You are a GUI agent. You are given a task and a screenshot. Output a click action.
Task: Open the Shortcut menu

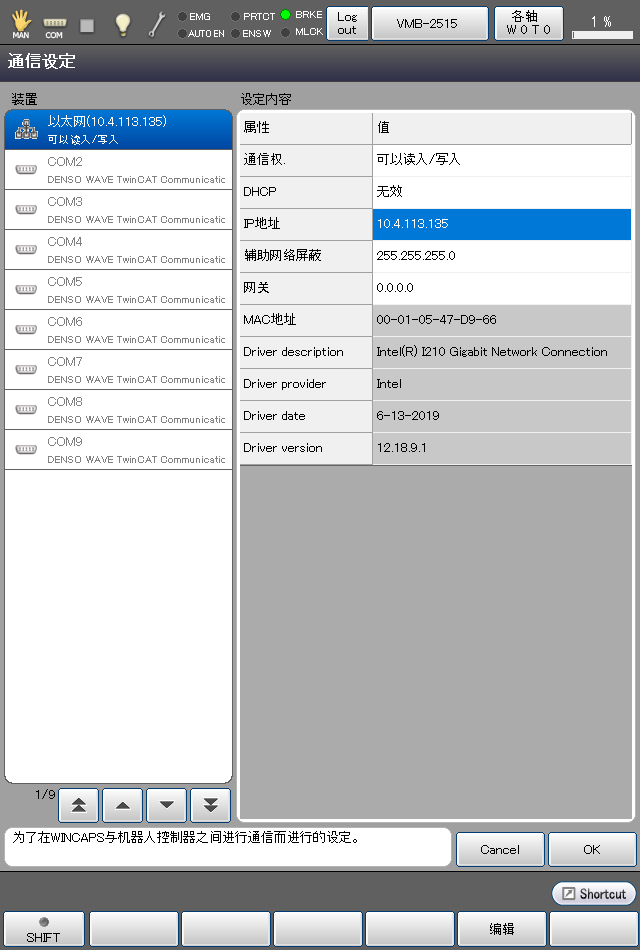coord(594,893)
